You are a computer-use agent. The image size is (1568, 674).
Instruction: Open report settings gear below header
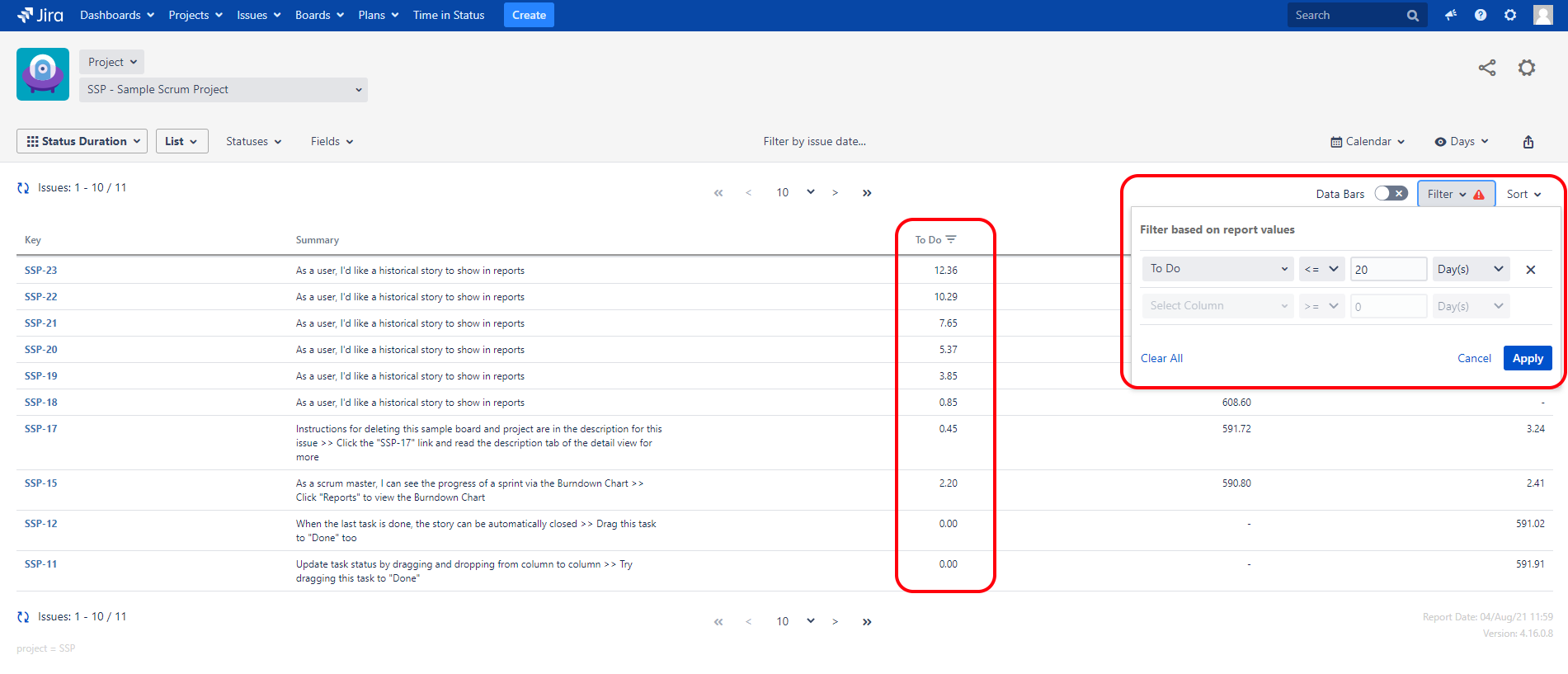click(1526, 68)
